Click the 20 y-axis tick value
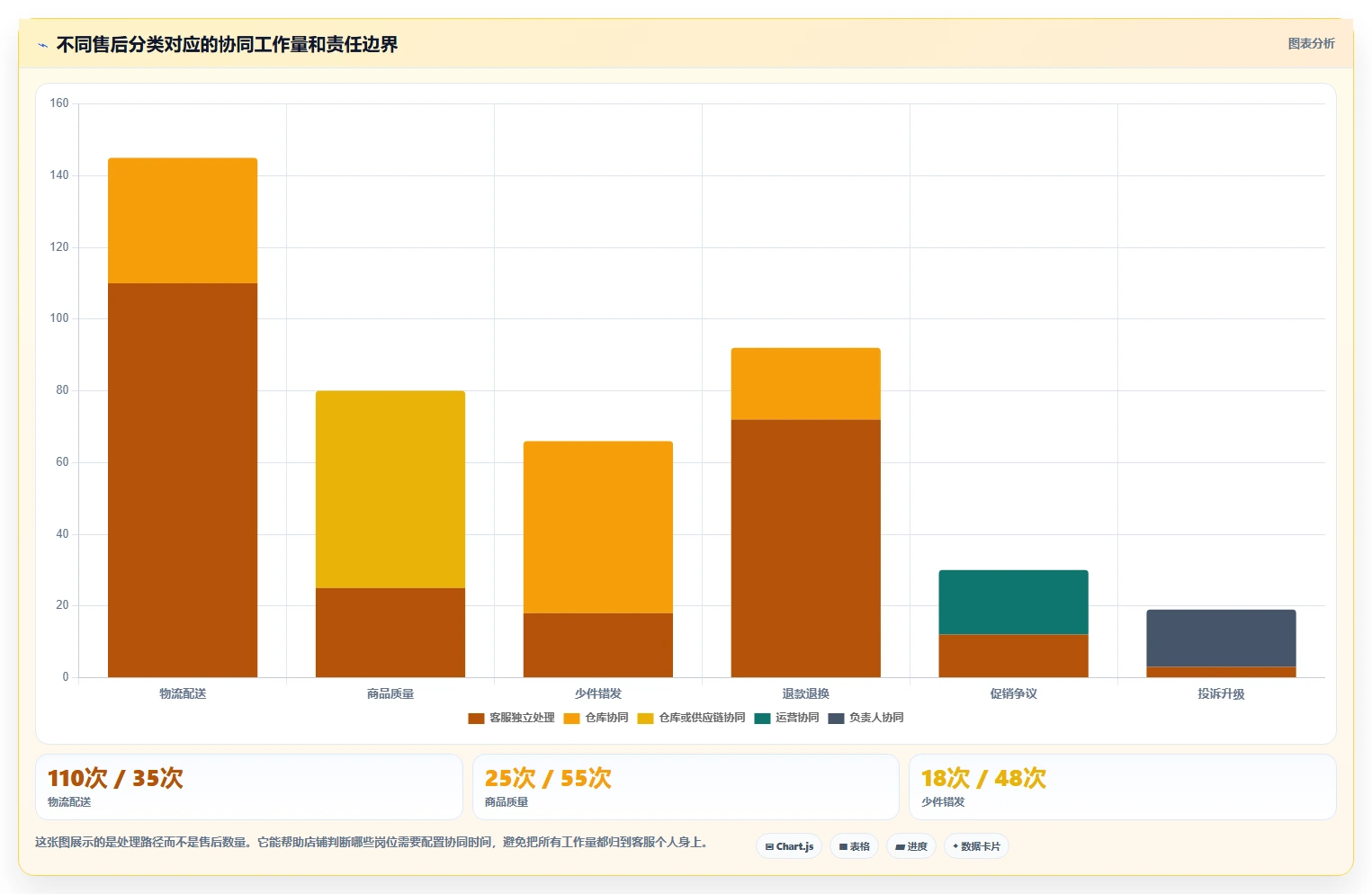 (x=62, y=605)
